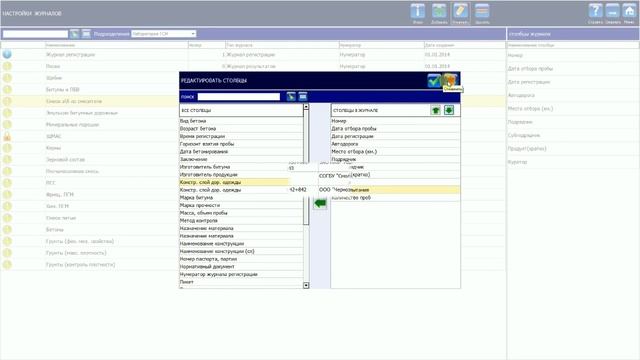
Task: Select 'Марка битума' column
Action: click(x=241, y=198)
